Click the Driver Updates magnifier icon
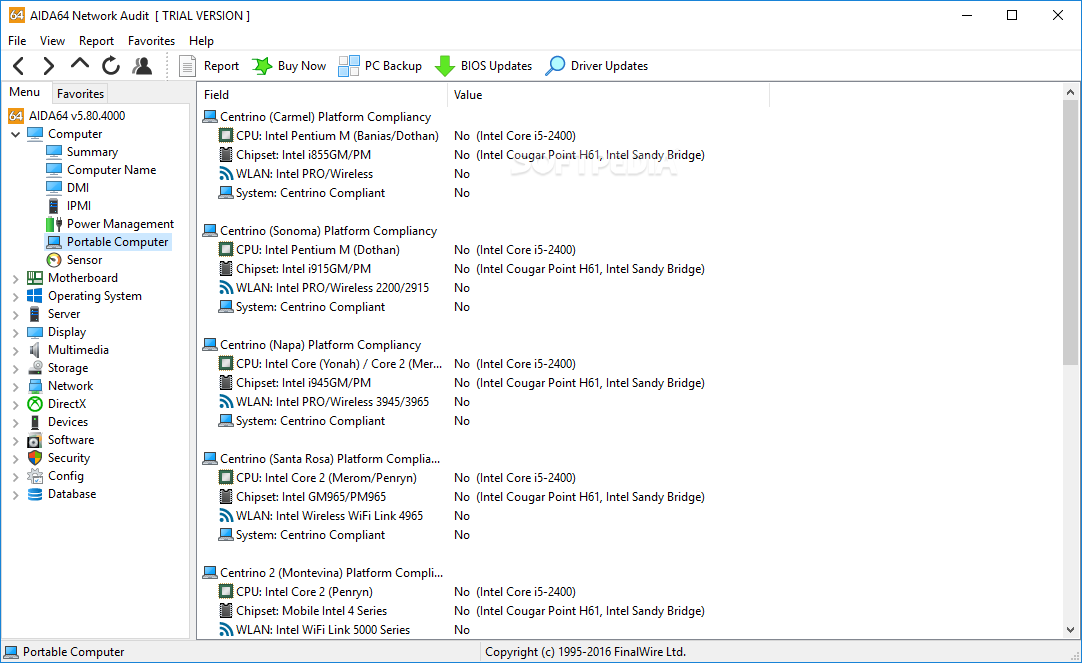 (x=555, y=66)
